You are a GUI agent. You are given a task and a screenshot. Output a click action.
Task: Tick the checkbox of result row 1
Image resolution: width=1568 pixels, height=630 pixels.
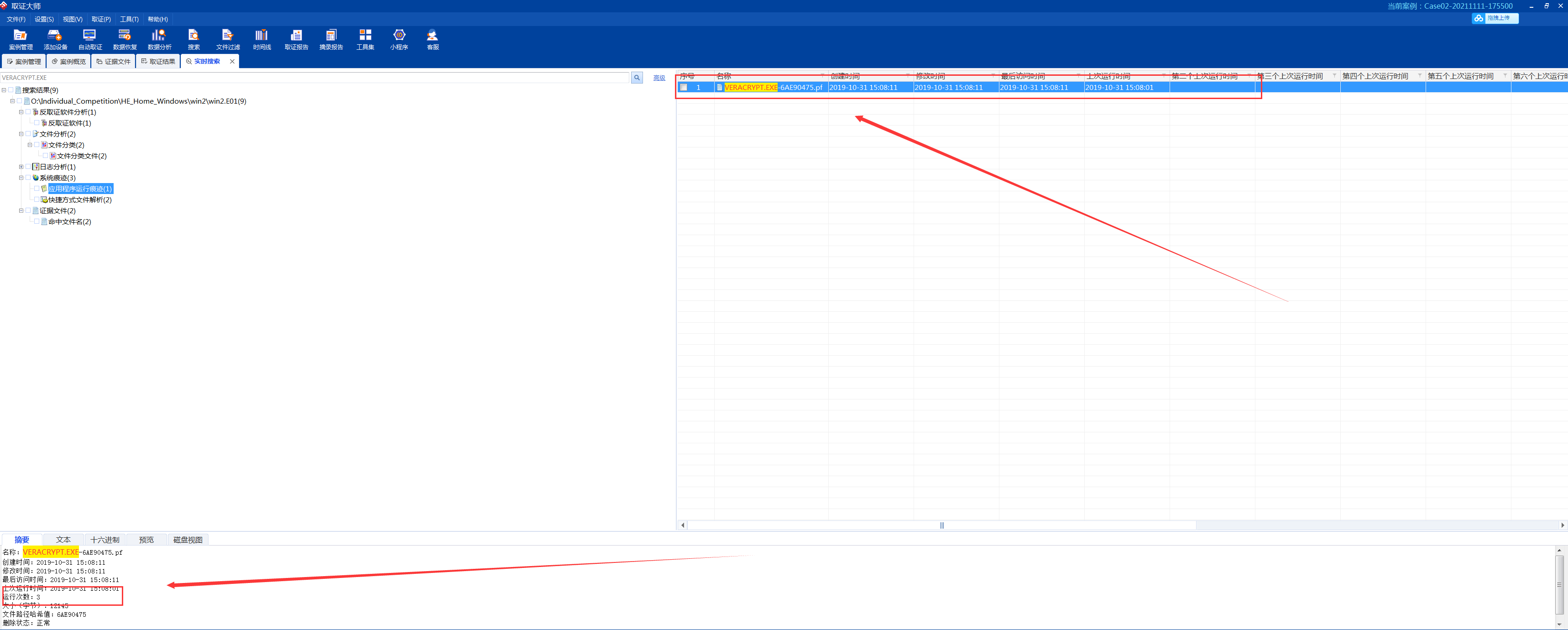684,88
